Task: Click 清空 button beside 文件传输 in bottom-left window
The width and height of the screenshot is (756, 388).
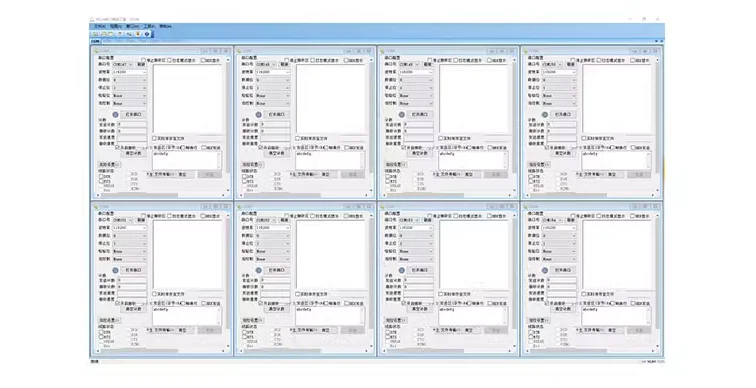Action: (183, 330)
